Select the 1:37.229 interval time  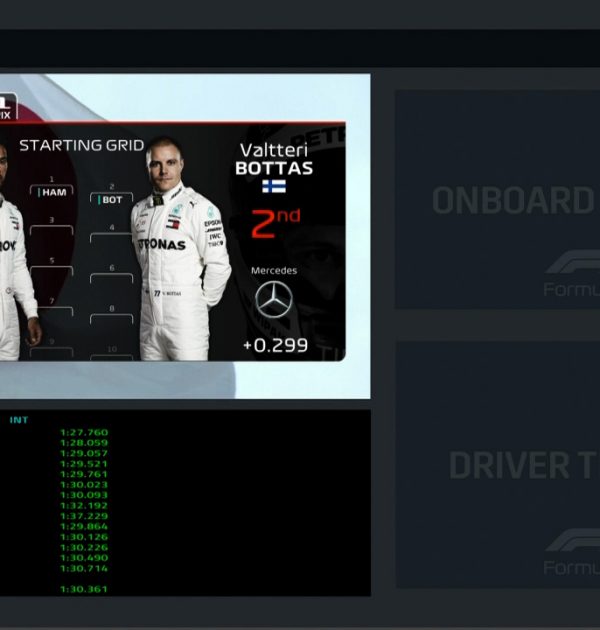coord(84,516)
